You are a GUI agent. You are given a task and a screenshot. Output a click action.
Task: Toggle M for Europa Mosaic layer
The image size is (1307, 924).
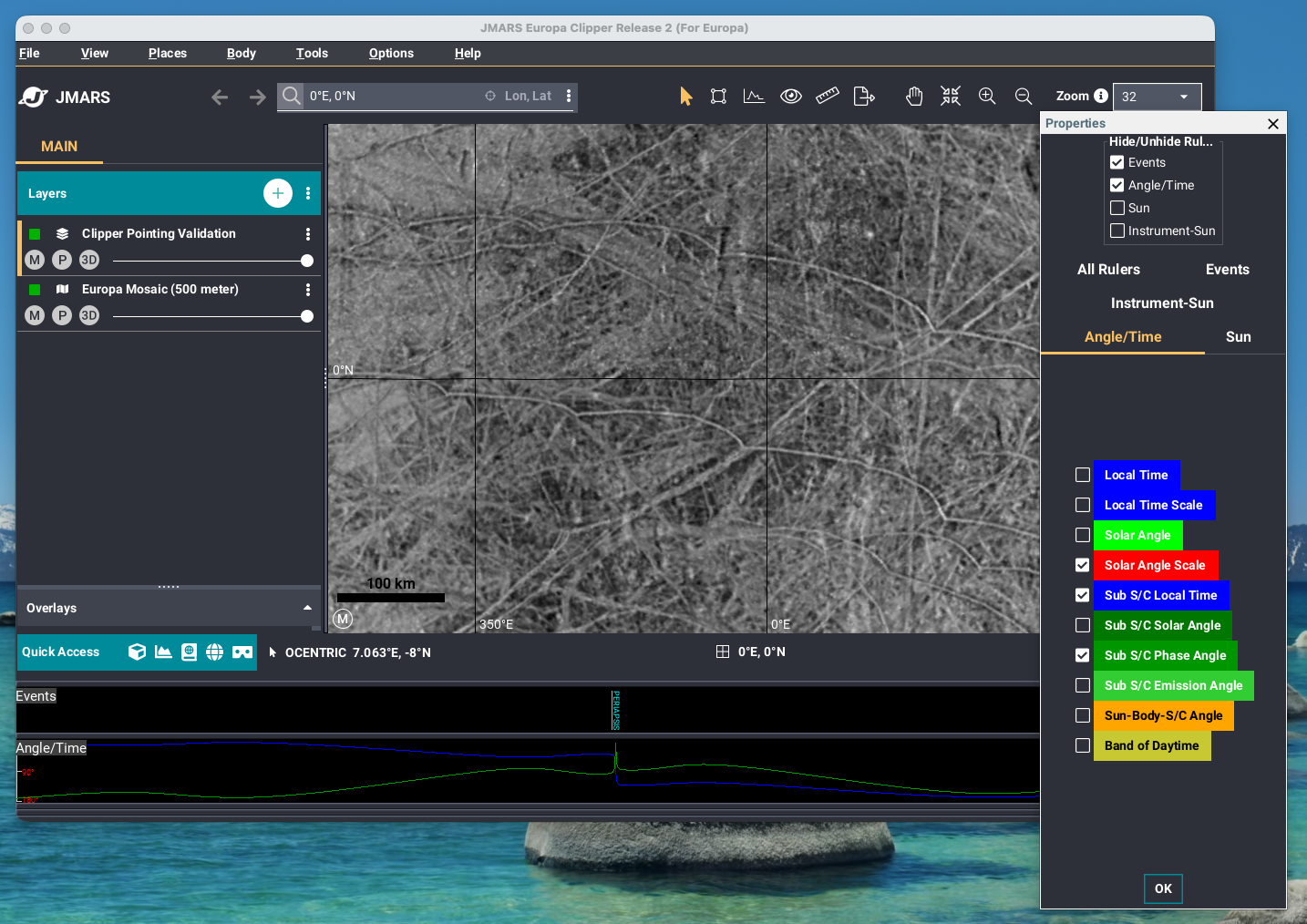pyautogui.click(x=35, y=315)
